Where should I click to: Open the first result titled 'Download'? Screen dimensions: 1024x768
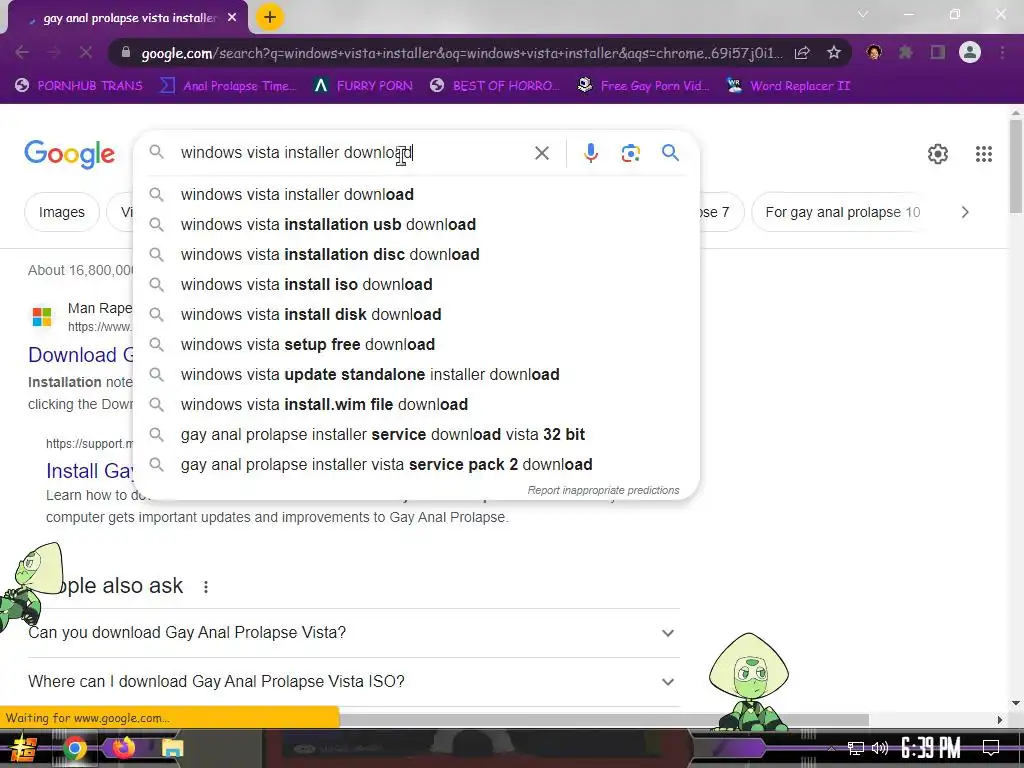tap(80, 355)
